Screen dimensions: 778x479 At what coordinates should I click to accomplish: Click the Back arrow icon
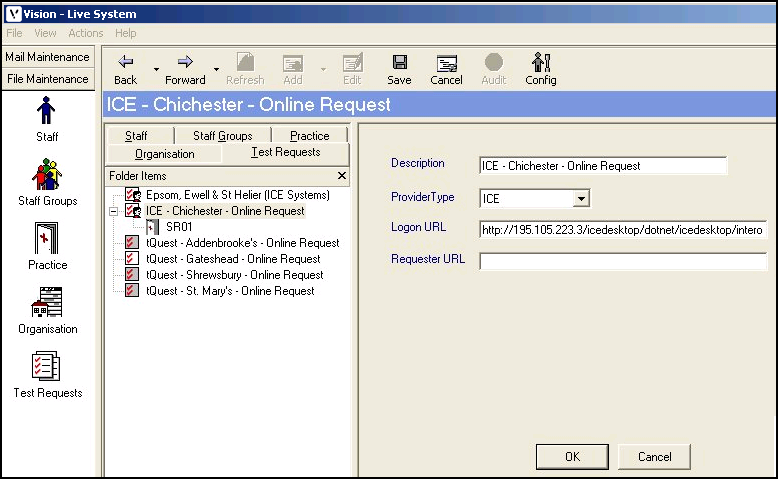(125, 62)
